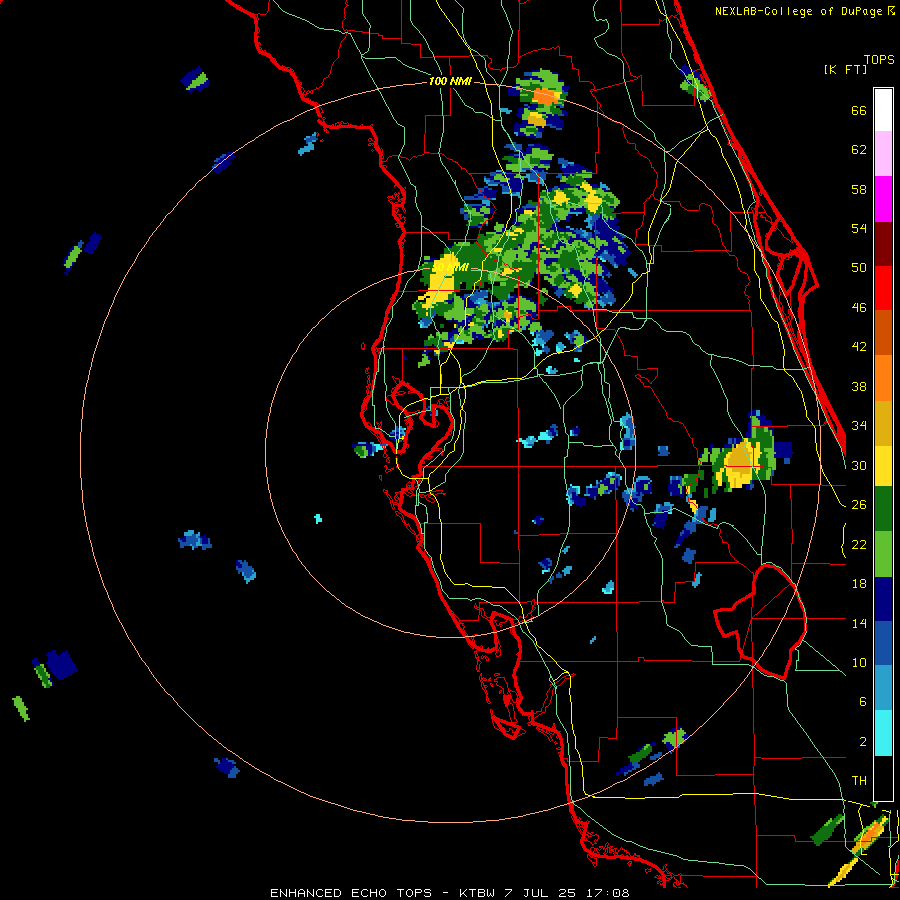The width and height of the screenshot is (900, 900).
Task: Select the light pink legend color segment
Action: [x=883, y=154]
